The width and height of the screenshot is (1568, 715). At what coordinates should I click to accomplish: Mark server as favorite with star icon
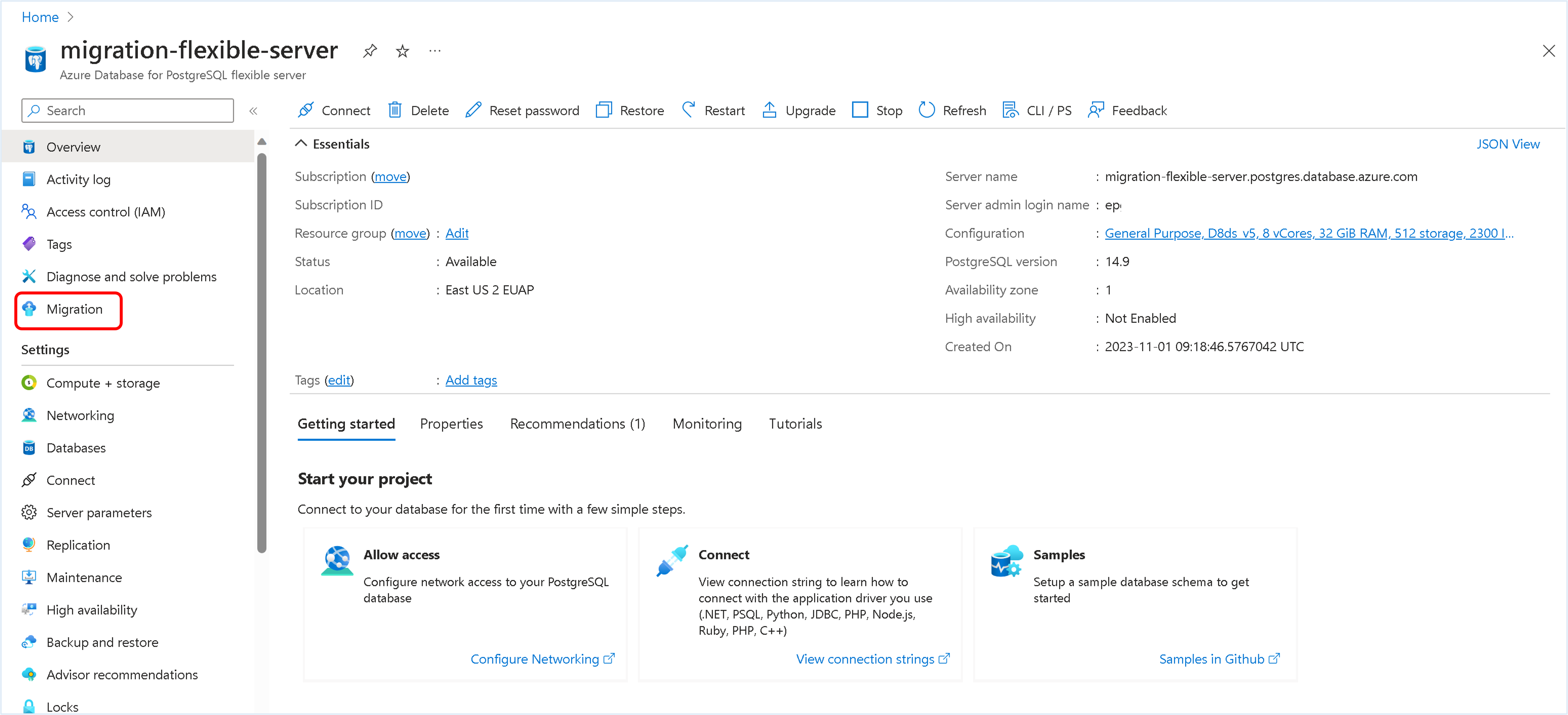pos(402,51)
